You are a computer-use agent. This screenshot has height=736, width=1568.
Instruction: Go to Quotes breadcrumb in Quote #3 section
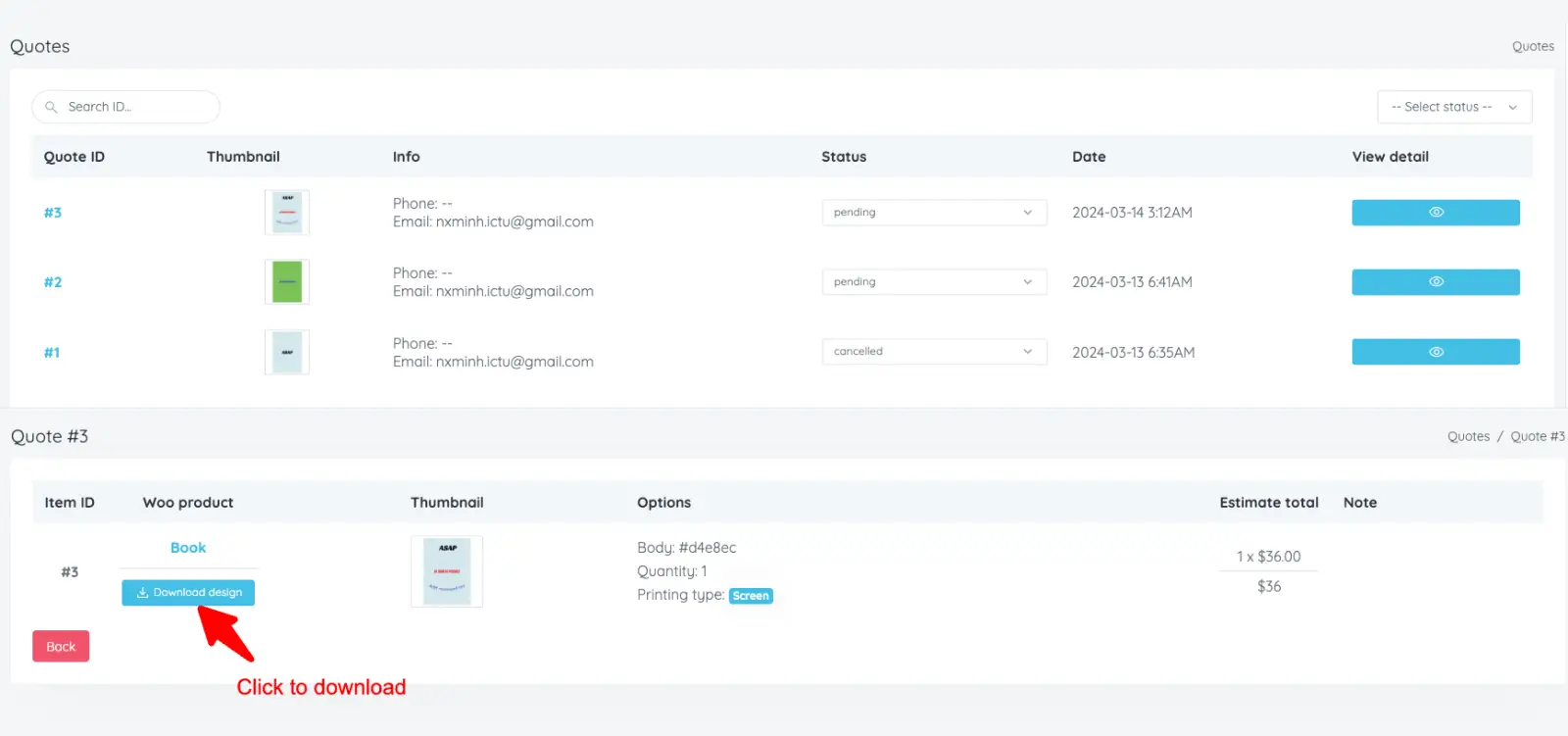coord(1468,437)
